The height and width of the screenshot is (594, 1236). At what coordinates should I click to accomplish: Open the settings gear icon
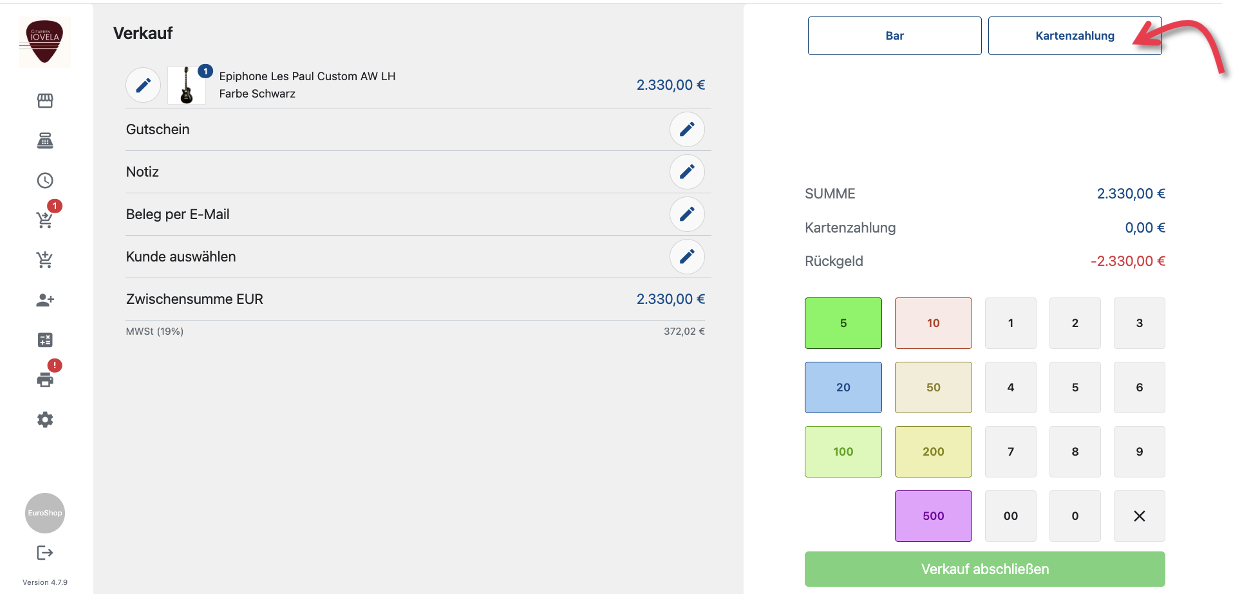(x=45, y=420)
